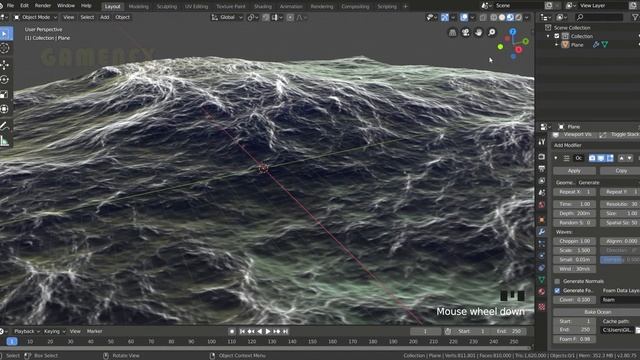Open the Object Constraints properties tab
The width and height of the screenshot is (640, 360).
pyautogui.click(x=542, y=268)
